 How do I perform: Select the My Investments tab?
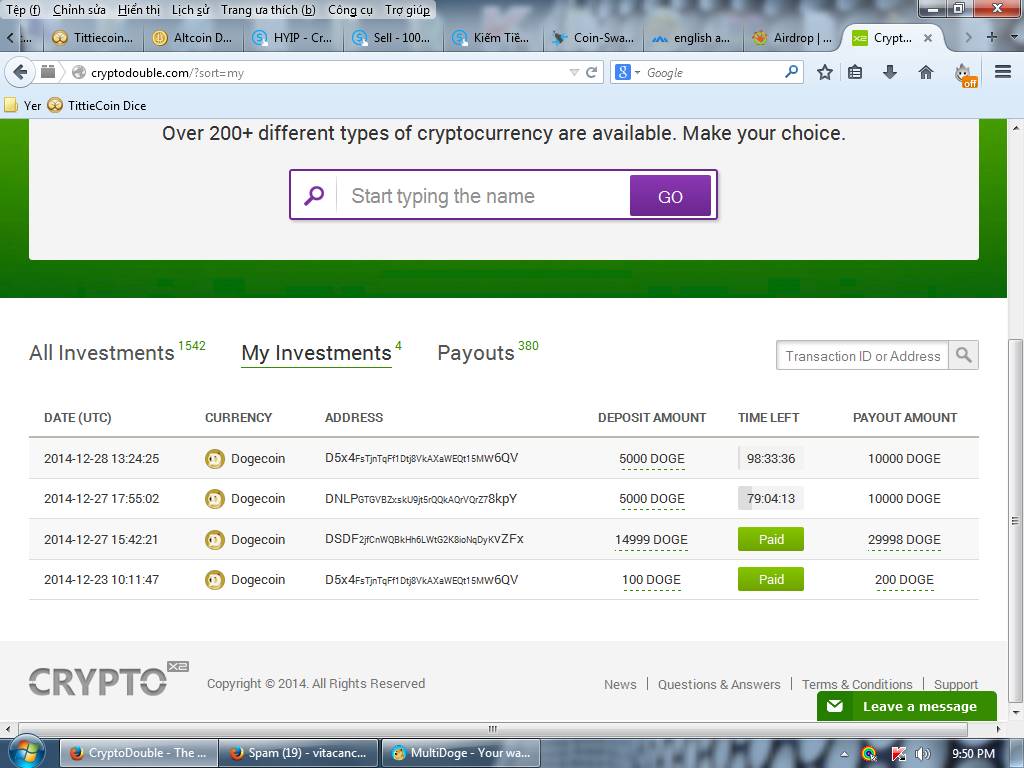pyautogui.click(x=316, y=353)
